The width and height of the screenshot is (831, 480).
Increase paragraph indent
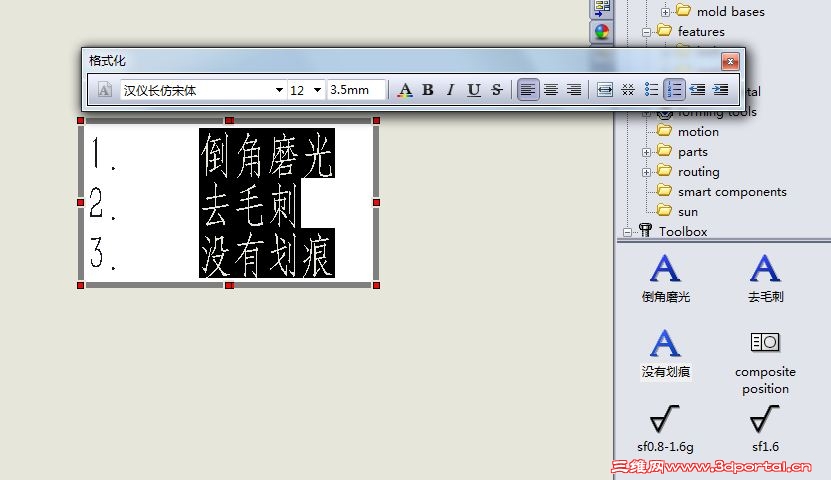click(721, 90)
